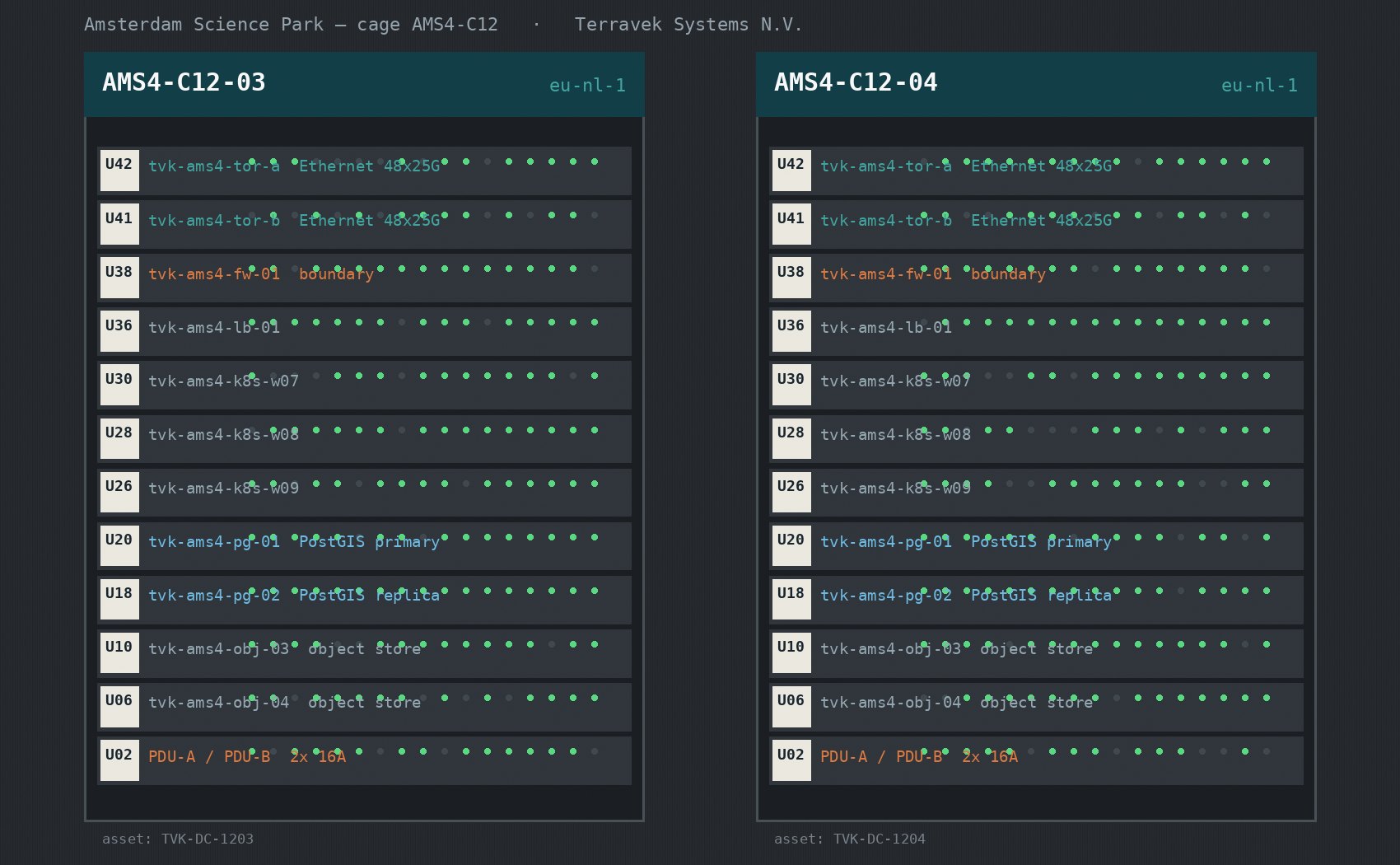Click the U10 badge in rack AMS4-C12-04
Screen dimensions: 1400x865
(791, 652)
